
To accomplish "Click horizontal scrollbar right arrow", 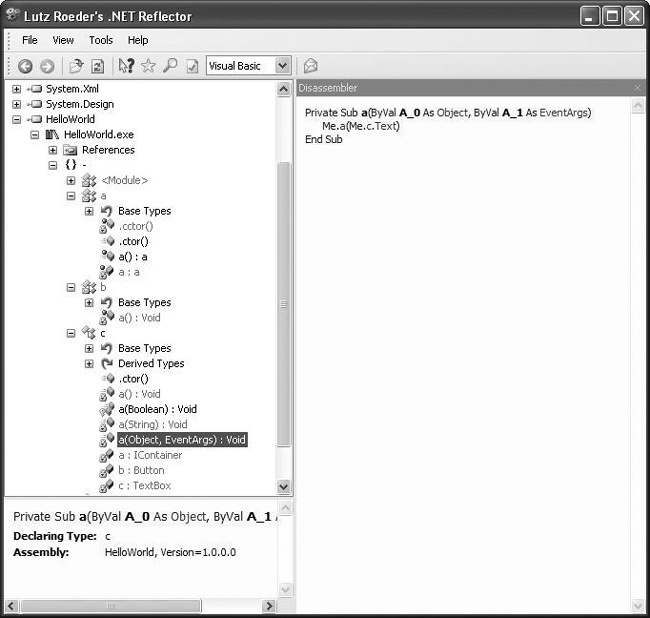I will click(269, 606).
